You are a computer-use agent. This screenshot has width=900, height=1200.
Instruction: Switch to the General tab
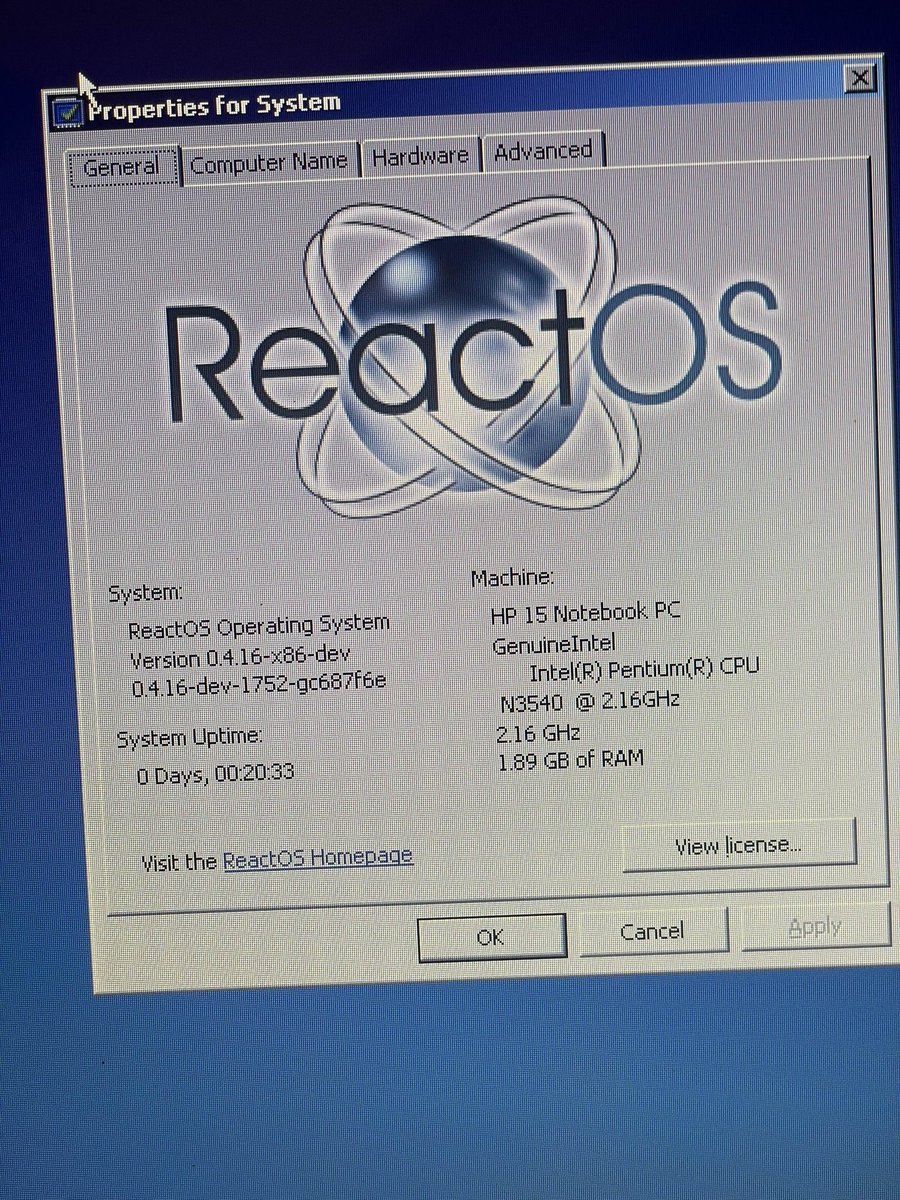122,166
